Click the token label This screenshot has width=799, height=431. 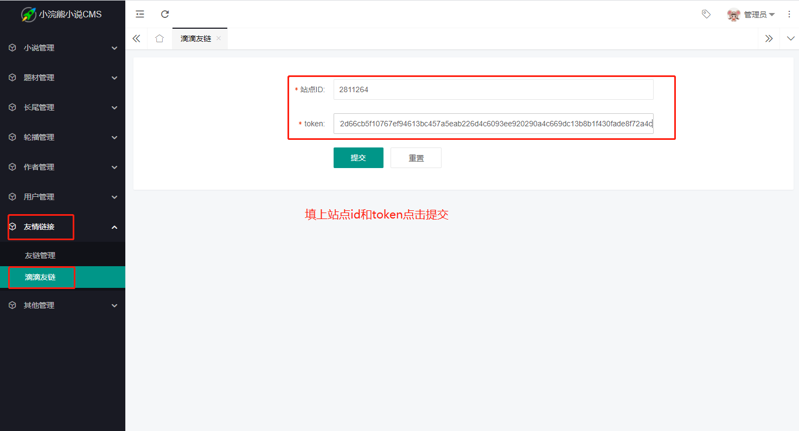(314, 123)
